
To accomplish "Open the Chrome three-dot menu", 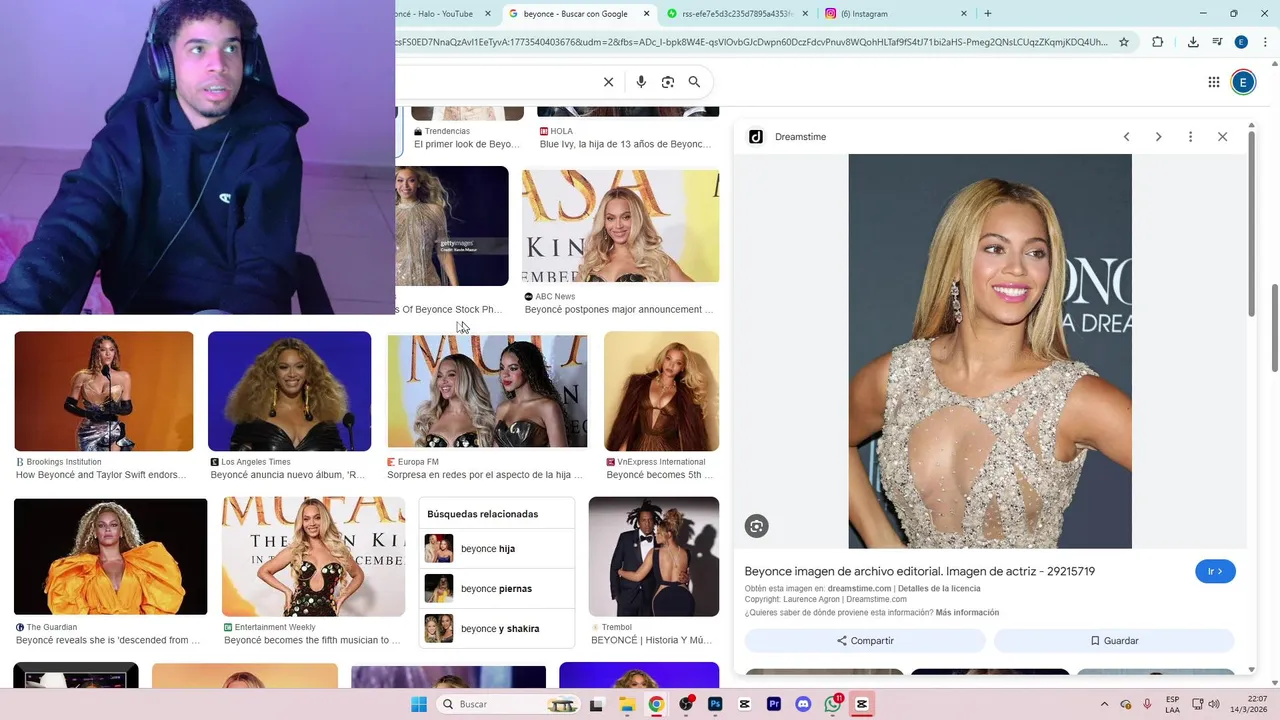I will (1264, 42).
